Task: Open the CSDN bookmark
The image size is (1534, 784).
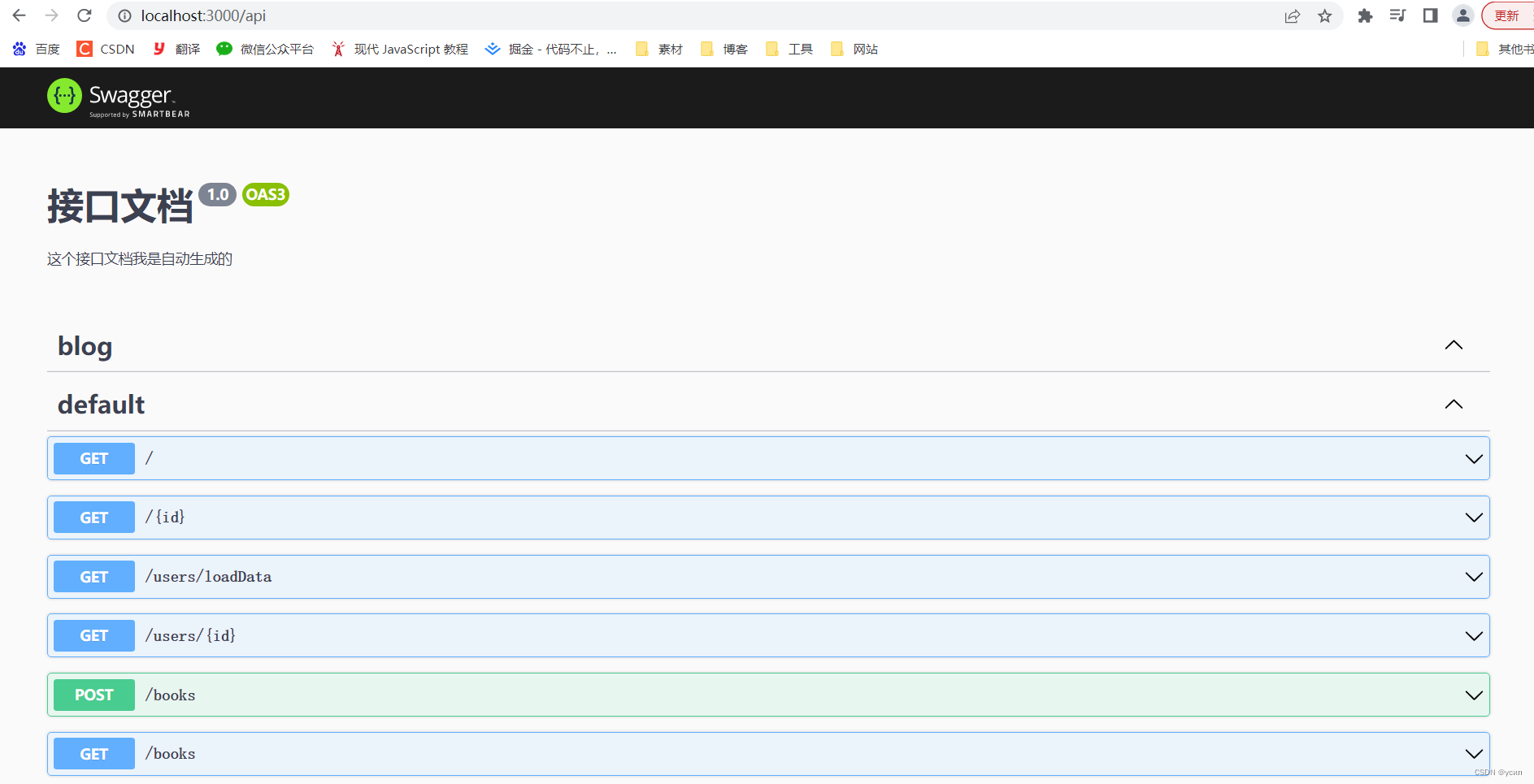Action: tap(106, 50)
